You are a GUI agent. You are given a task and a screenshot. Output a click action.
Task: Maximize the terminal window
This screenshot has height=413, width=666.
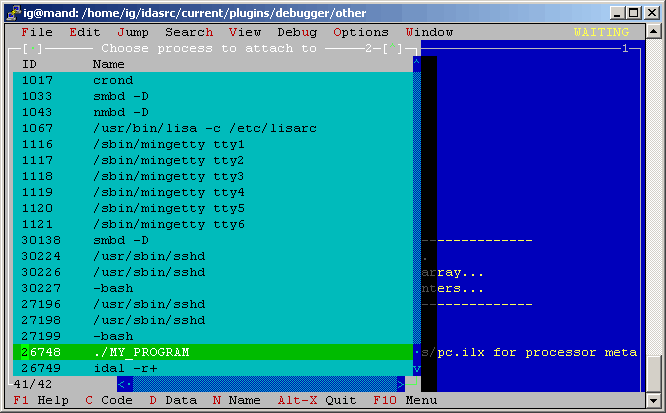[x=630, y=12]
